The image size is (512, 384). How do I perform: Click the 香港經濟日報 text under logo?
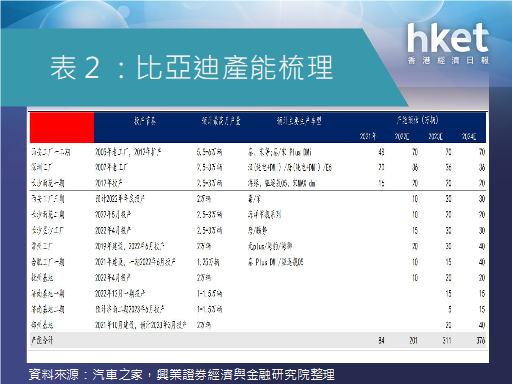(448, 61)
